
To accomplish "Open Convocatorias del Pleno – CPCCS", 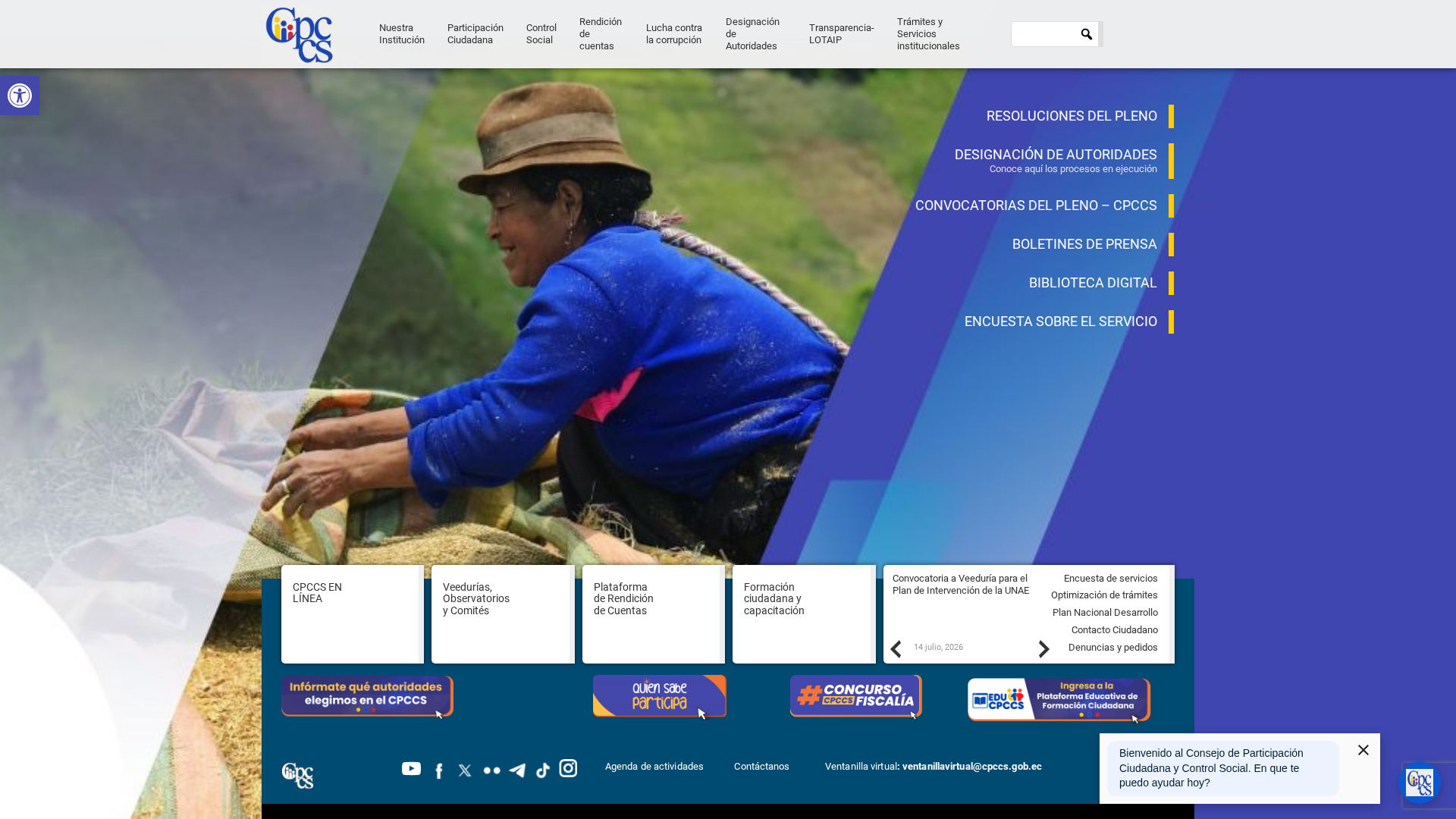I will click(x=1036, y=206).
